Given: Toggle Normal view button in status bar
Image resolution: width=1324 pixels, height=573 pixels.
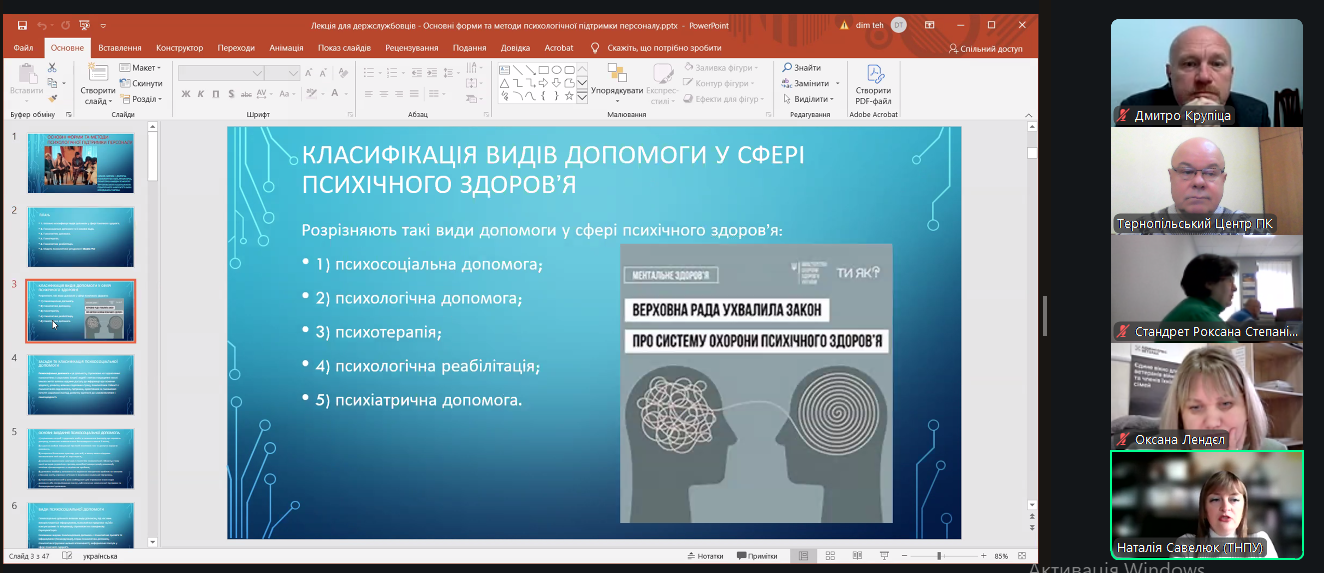Looking at the screenshot, I should point(802,556).
